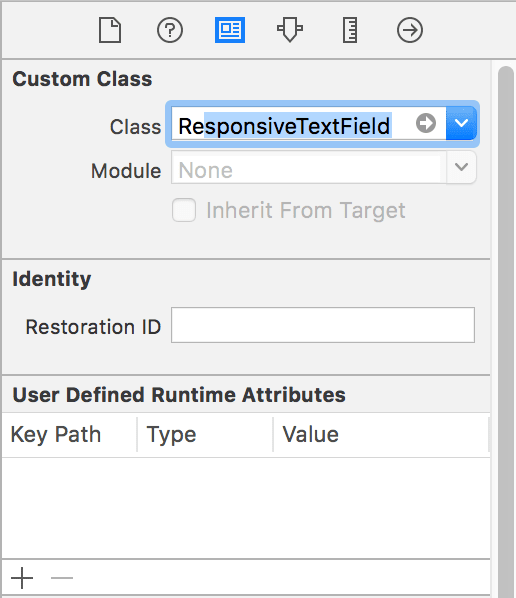Click the User Defined Runtime Attributes heading

(x=179, y=395)
